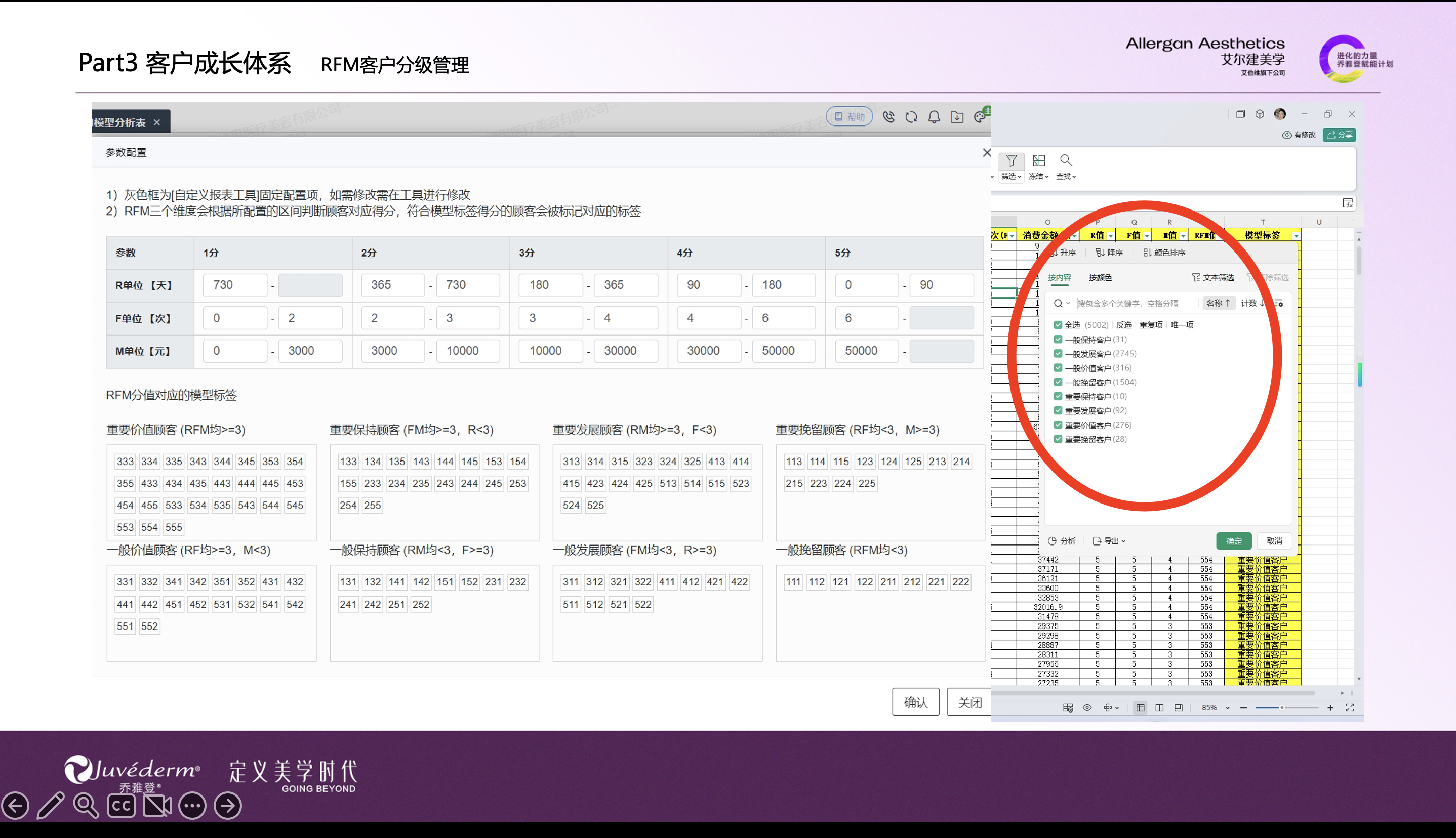Click the zoom slider handle
The height and width of the screenshot is (838, 1456).
[1281, 708]
